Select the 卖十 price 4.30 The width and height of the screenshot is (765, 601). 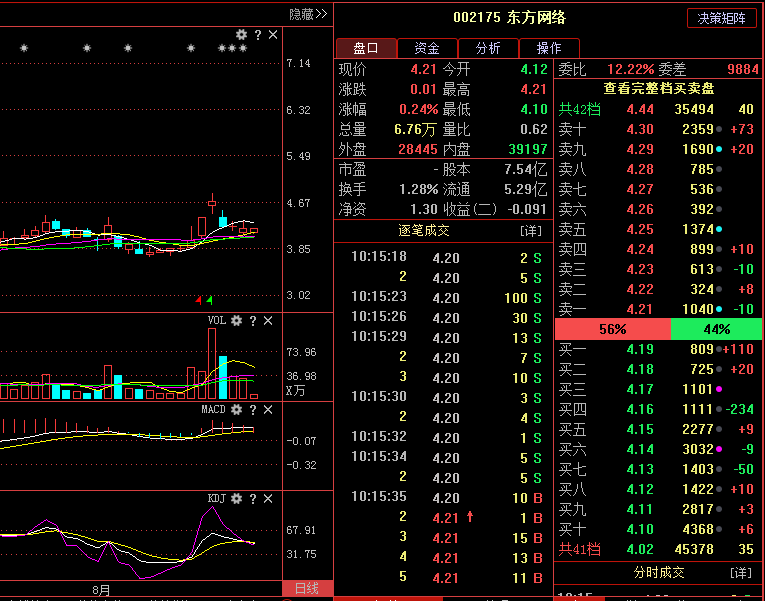640,129
